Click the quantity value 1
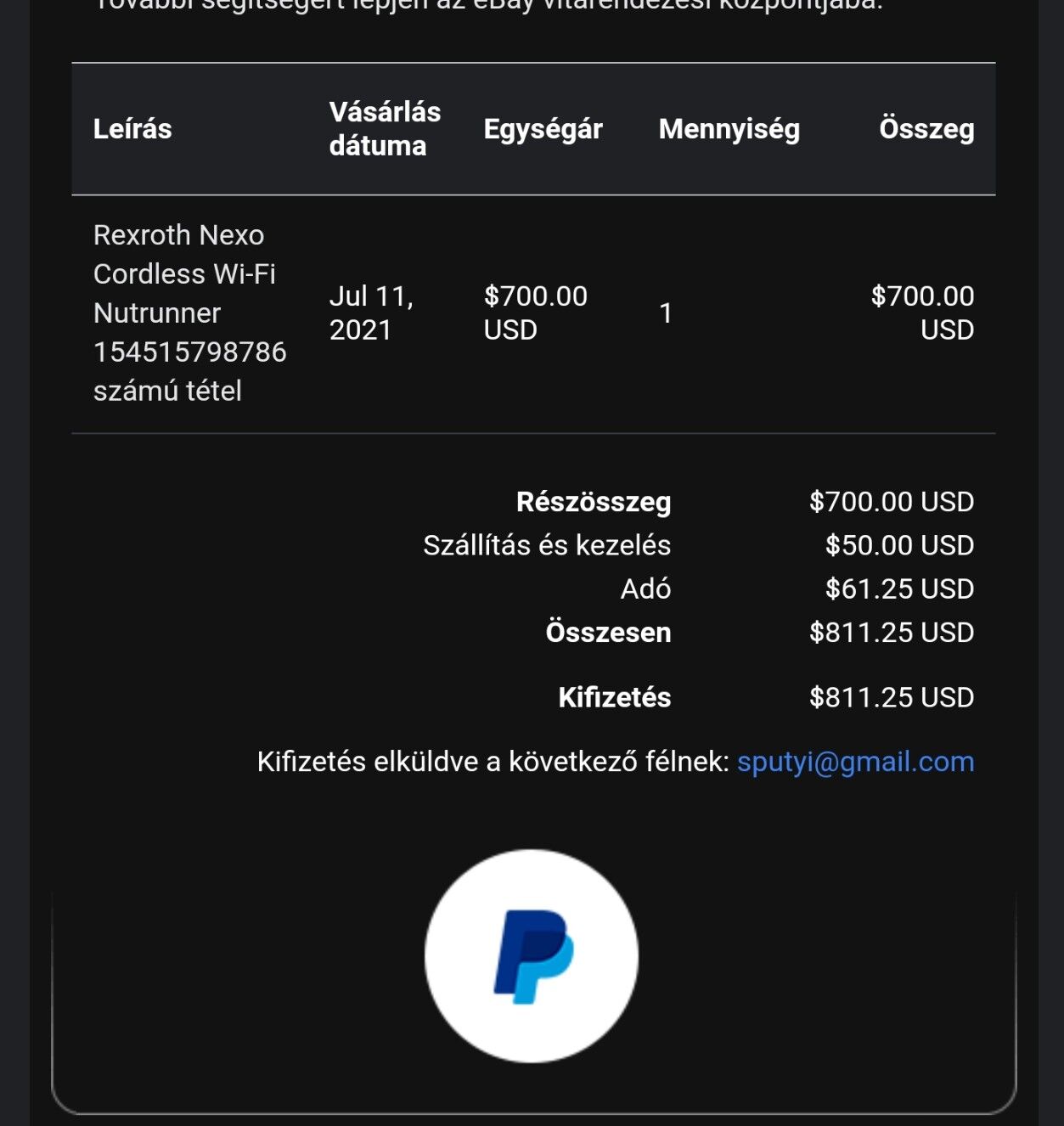 tap(667, 312)
